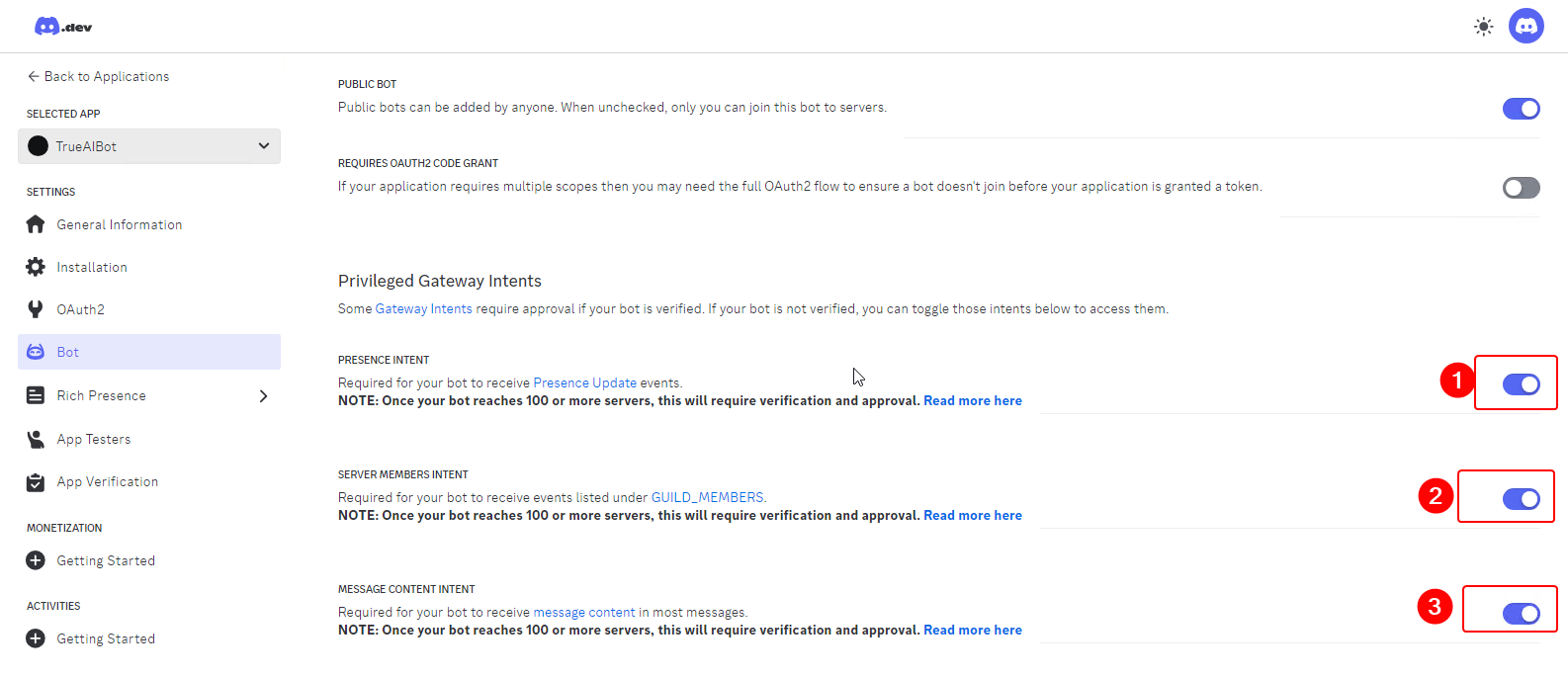This screenshot has height=678, width=1568.
Task: Turn off the Presence Intent toggle
Action: 1522,384
